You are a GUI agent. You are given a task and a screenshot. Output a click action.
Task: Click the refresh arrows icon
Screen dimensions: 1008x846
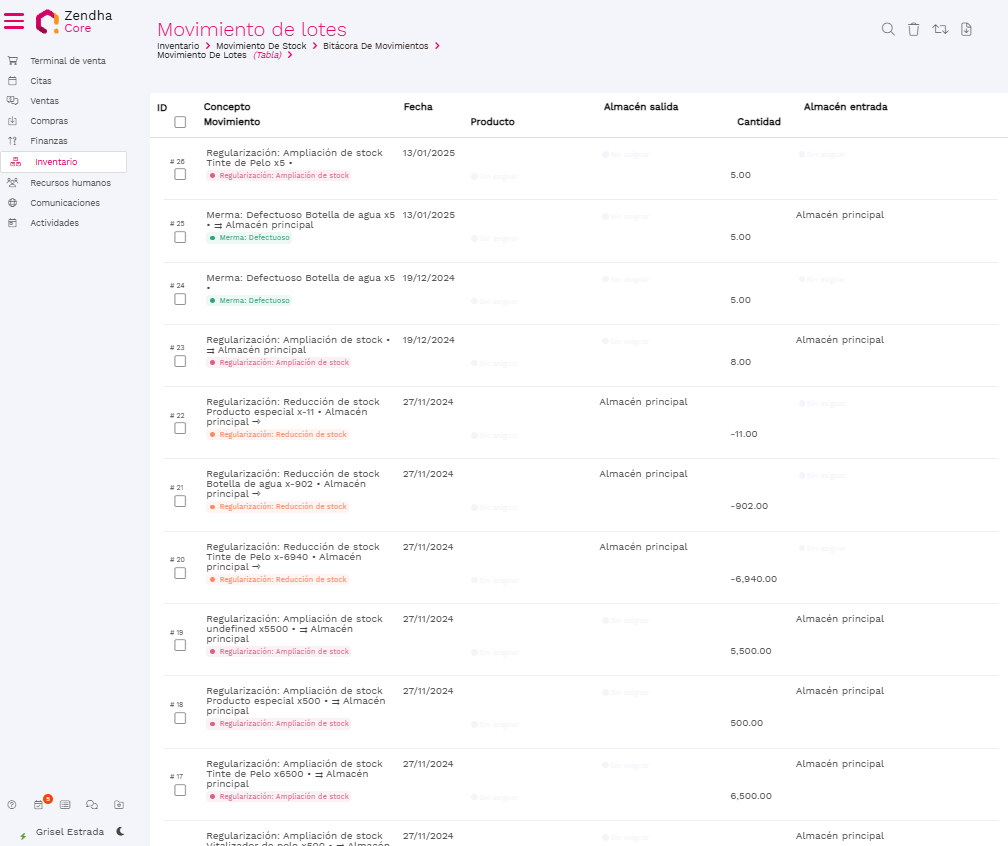(x=940, y=30)
